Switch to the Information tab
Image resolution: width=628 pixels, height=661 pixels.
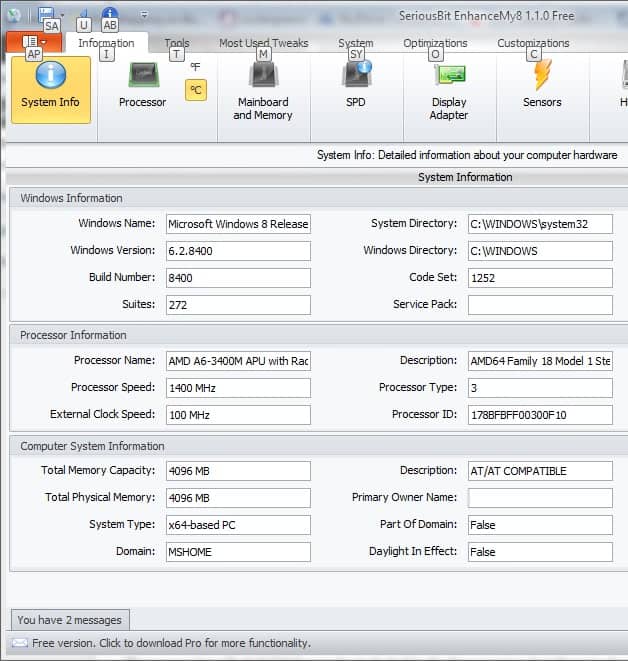(106, 43)
